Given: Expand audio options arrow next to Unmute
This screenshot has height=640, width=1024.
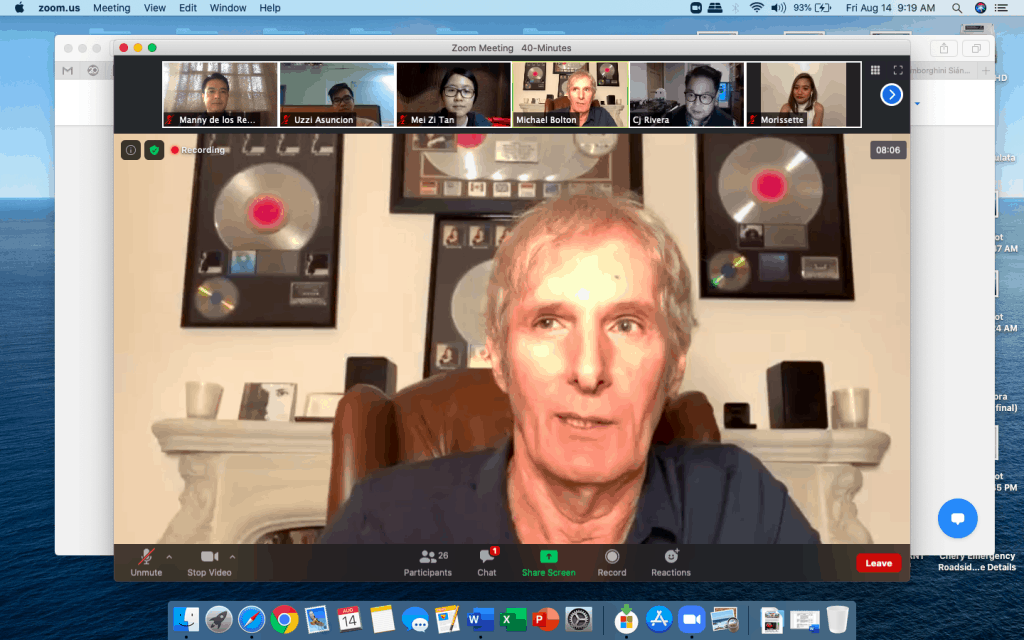Looking at the screenshot, I should (169, 556).
